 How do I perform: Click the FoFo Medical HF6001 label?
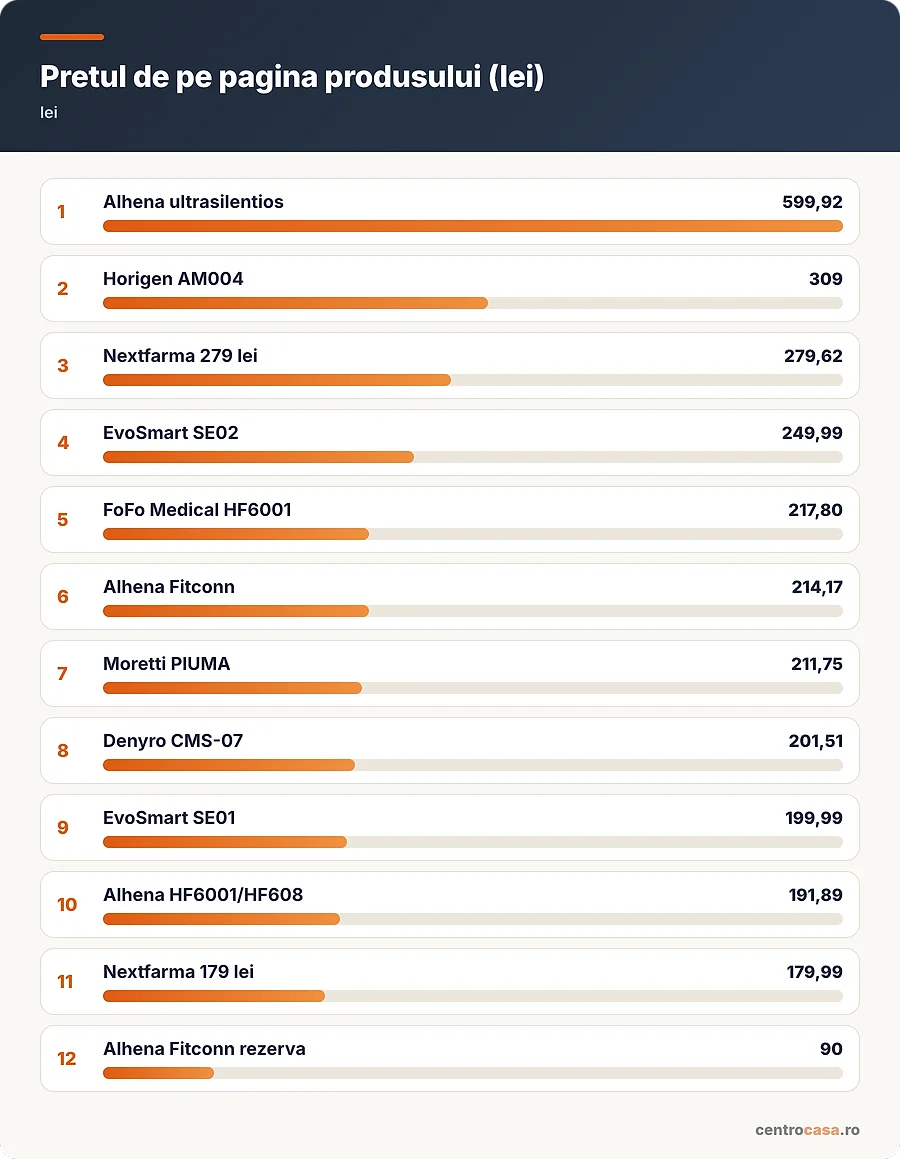(x=197, y=510)
